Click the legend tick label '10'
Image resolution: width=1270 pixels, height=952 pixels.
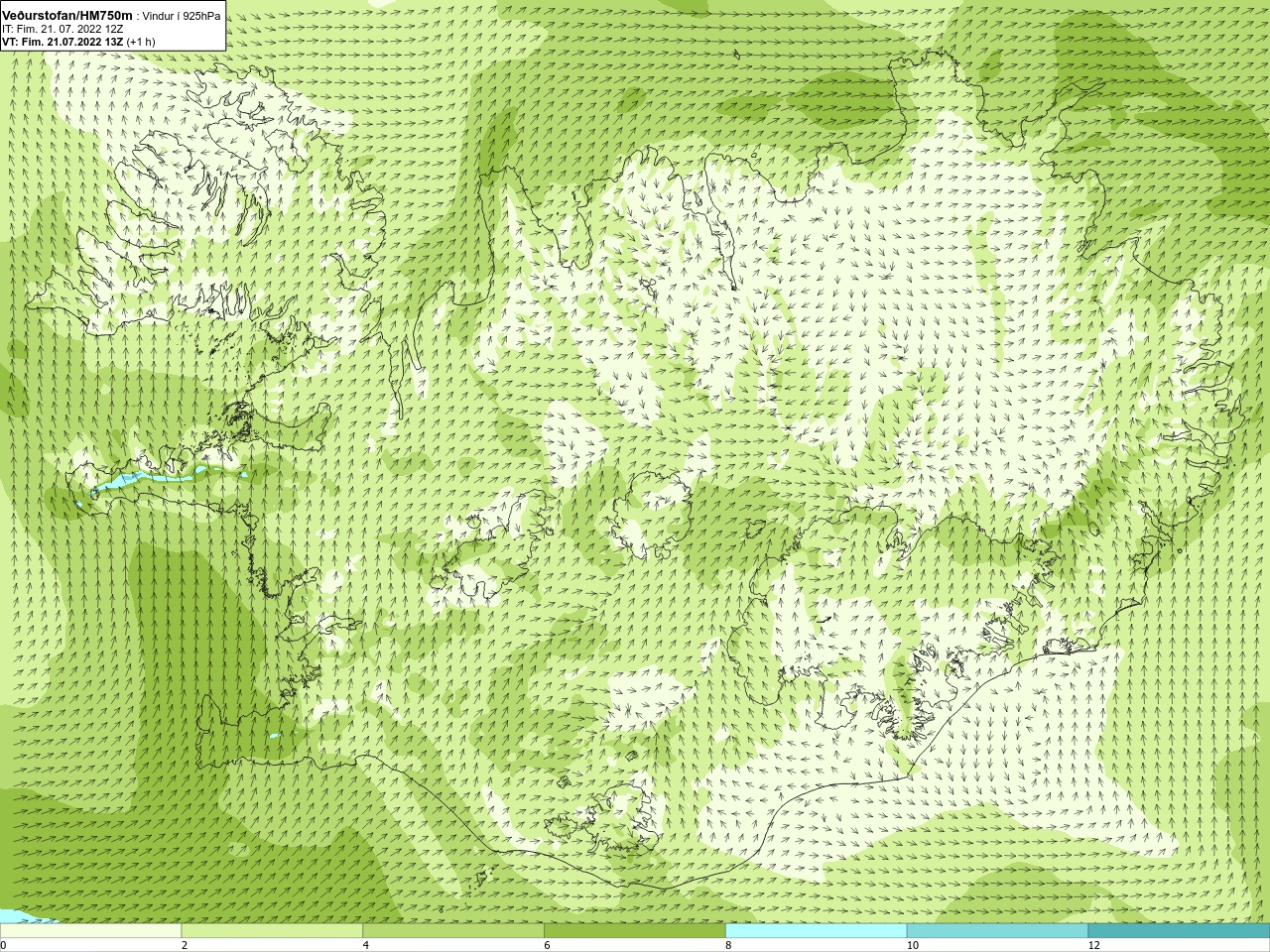click(912, 945)
